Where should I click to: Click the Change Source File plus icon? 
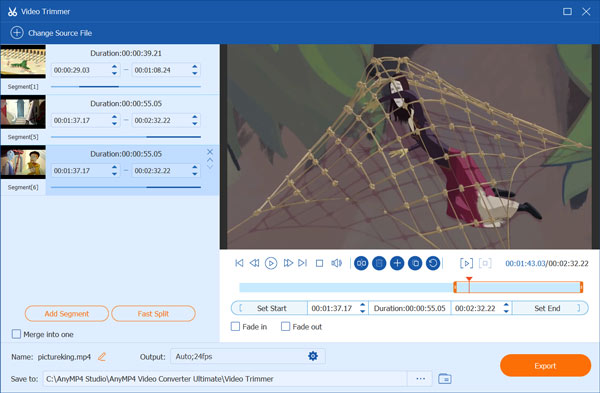[17, 33]
